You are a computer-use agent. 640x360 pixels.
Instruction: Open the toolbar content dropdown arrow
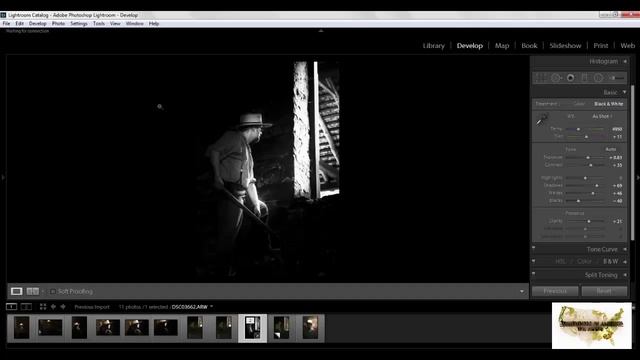click(x=522, y=291)
